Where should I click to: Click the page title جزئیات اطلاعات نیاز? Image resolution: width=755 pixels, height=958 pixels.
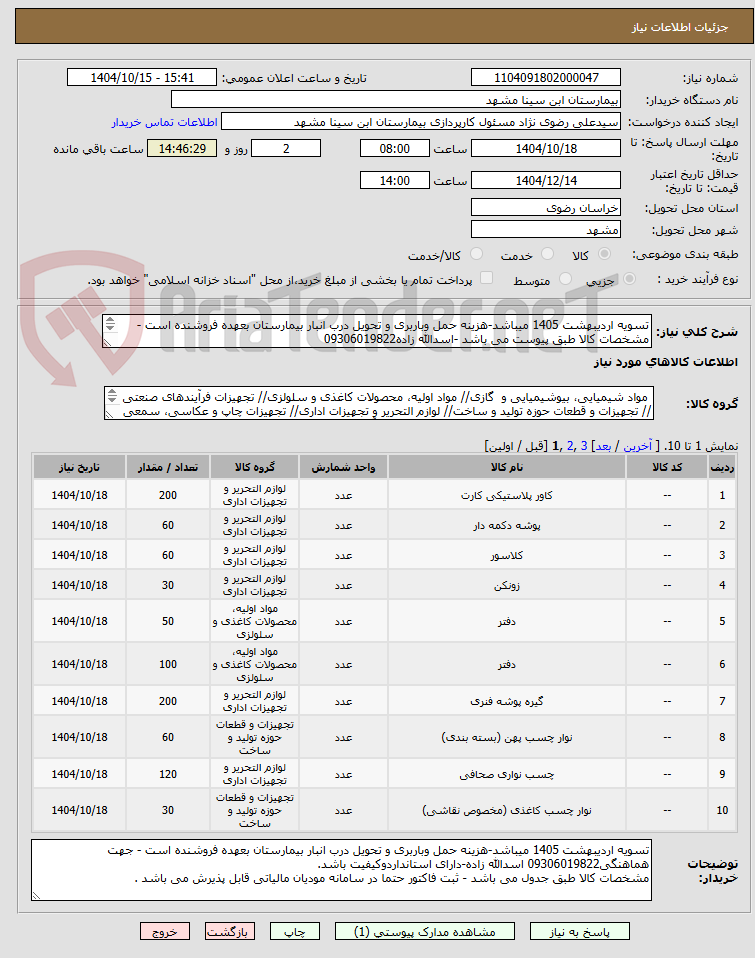click(680, 27)
